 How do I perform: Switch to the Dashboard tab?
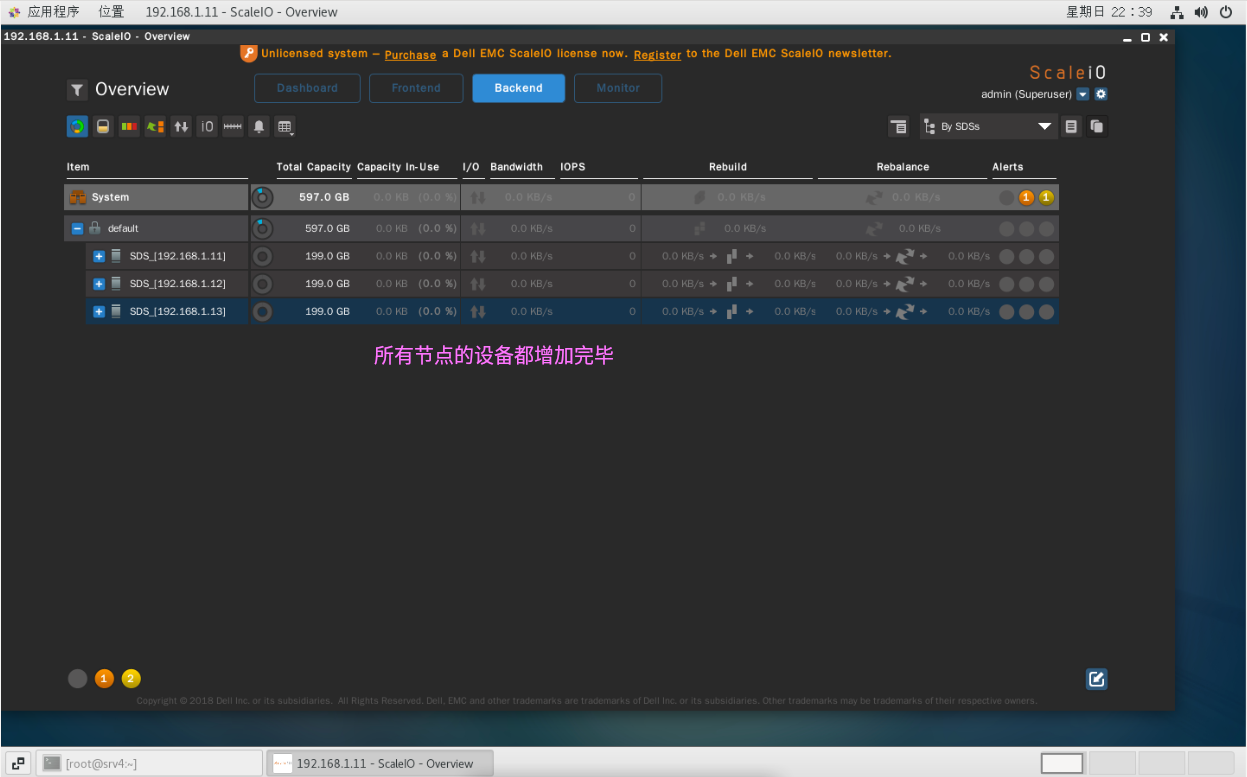pos(307,88)
